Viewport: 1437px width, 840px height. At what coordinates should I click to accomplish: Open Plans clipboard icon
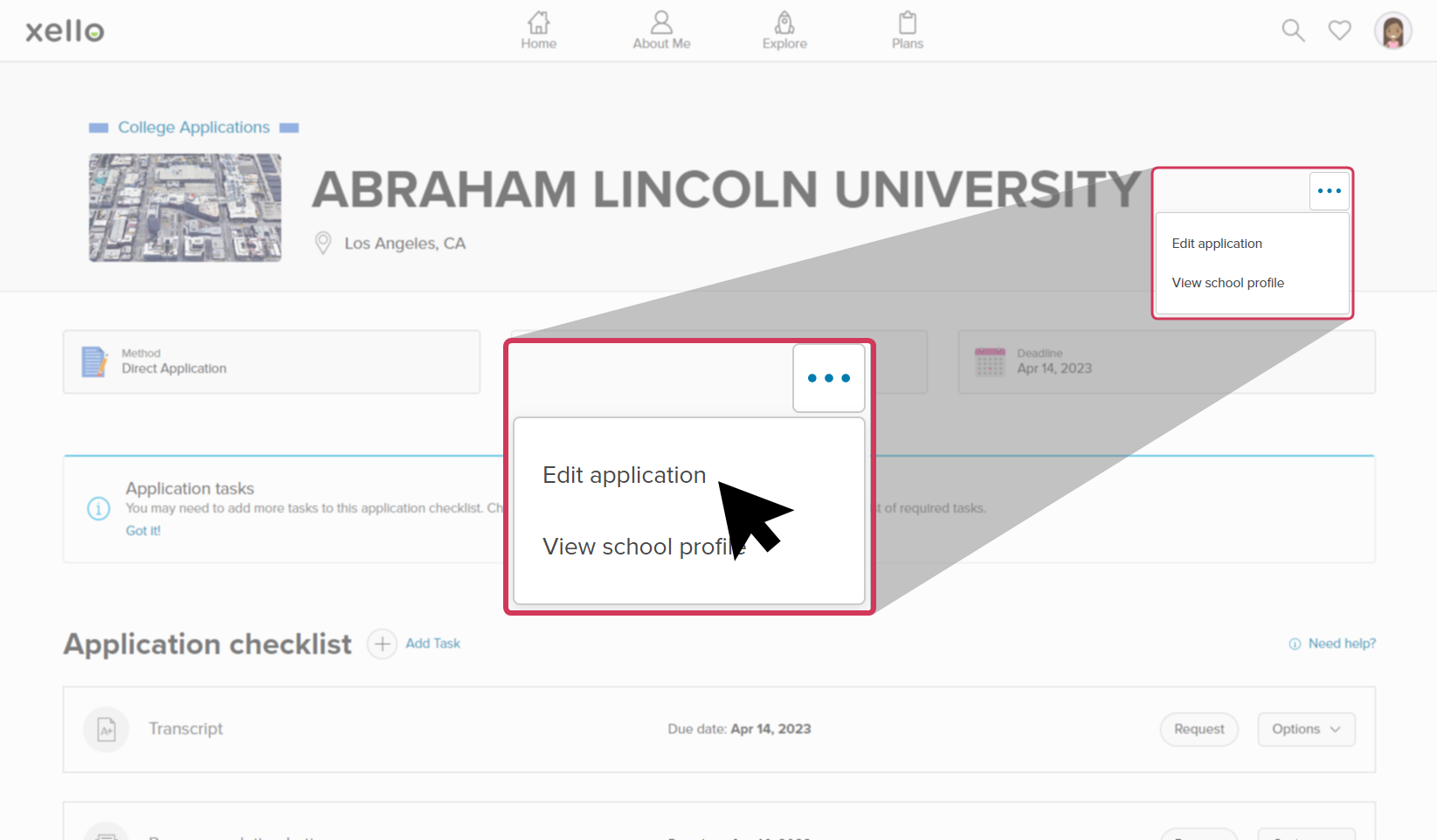[908, 30]
